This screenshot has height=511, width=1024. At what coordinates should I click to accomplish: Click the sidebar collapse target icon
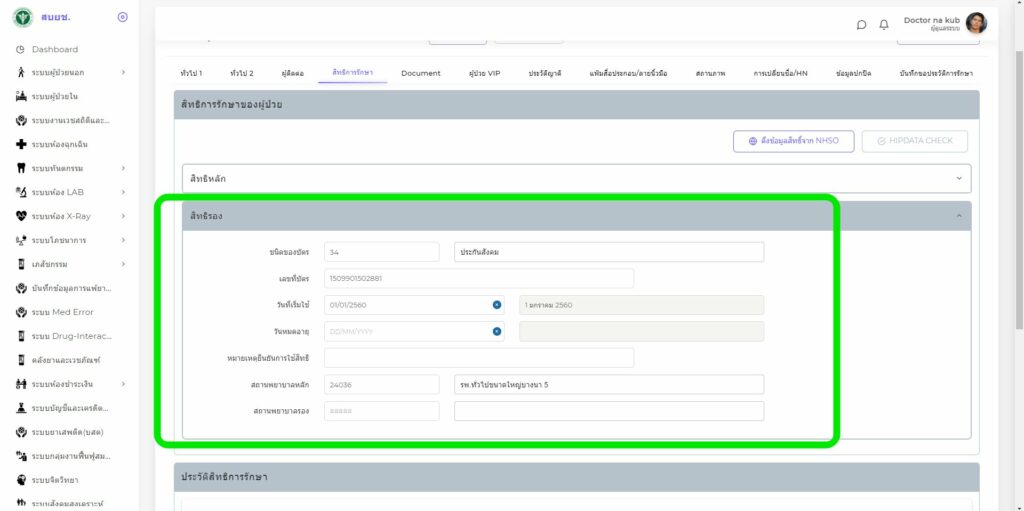122,17
